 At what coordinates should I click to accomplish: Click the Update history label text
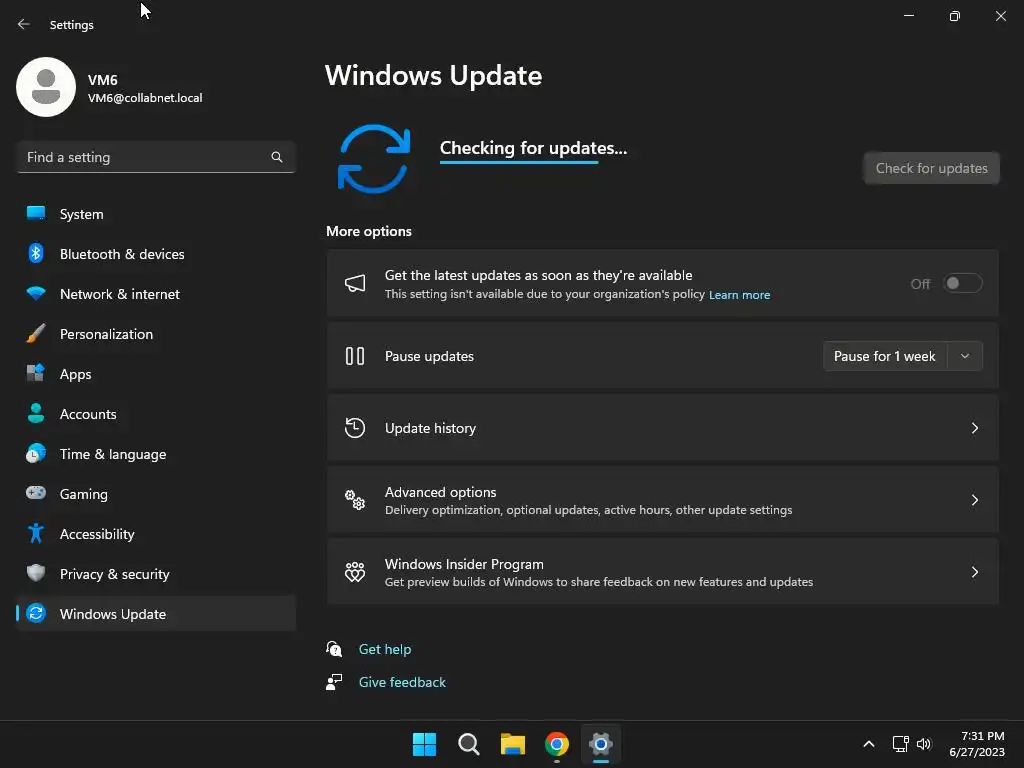click(430, 428)
